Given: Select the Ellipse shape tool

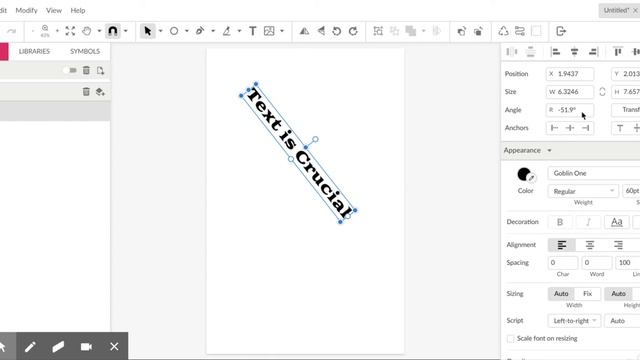Looking at the screenshot, I should (x=174, y=31).
